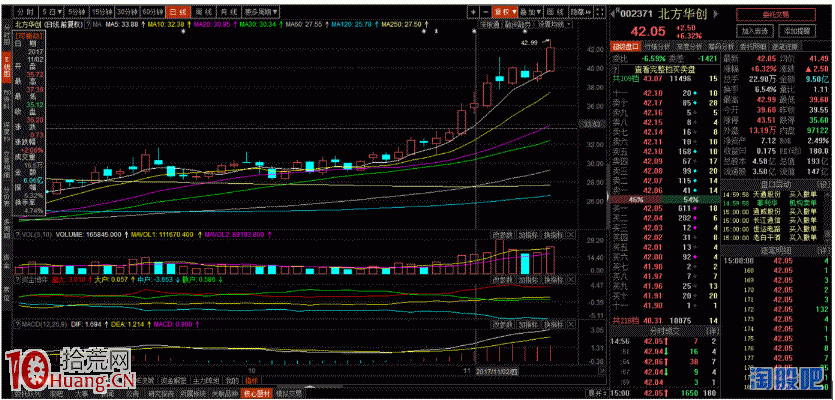Go to next stock arrow after 北方华创
835x400 pixels.
pyautogui.click(x=714, y=14)
